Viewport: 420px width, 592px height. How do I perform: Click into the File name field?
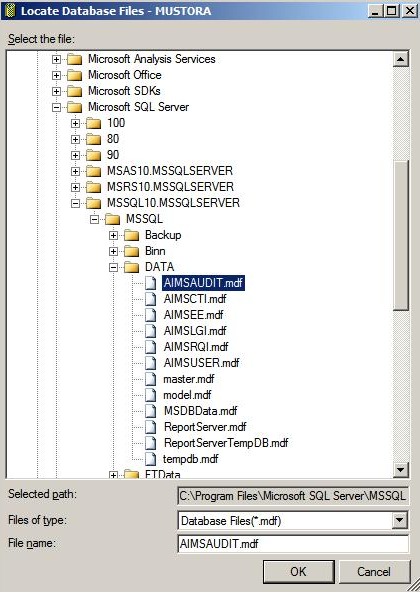point(293,544)
